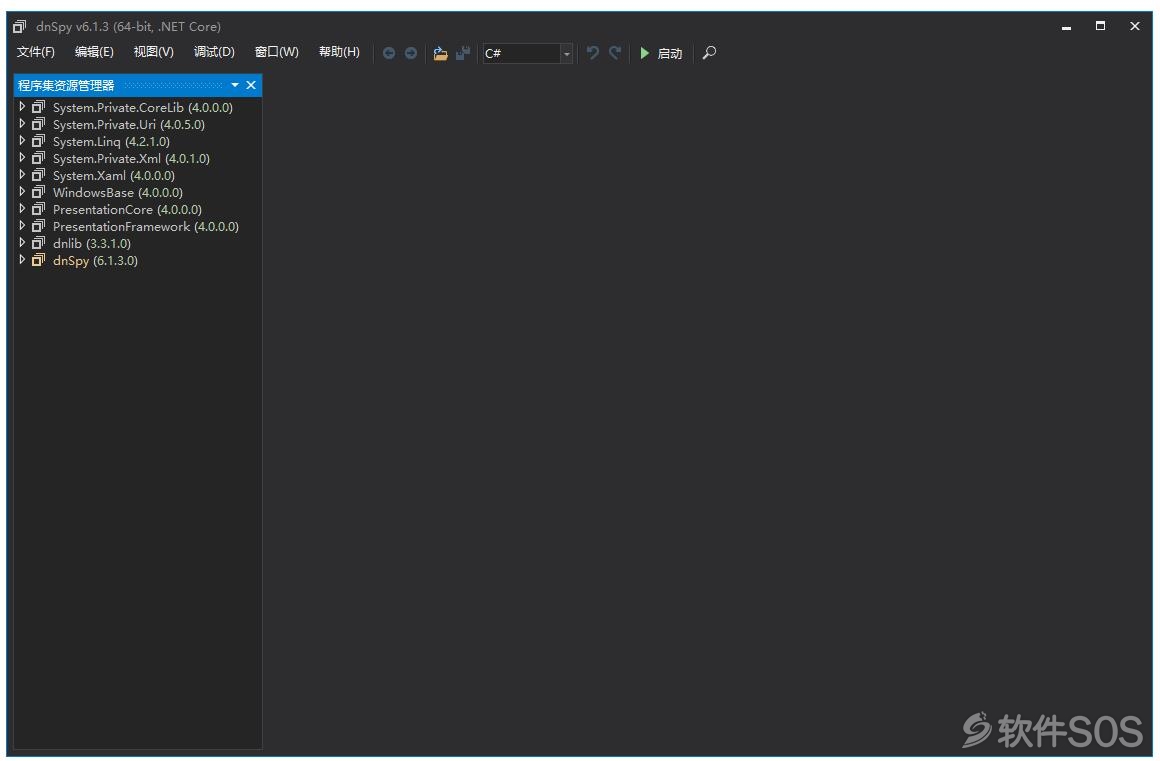Click the search magnifier icon
Screen dimensions: 1160x761
coord(709,53)
